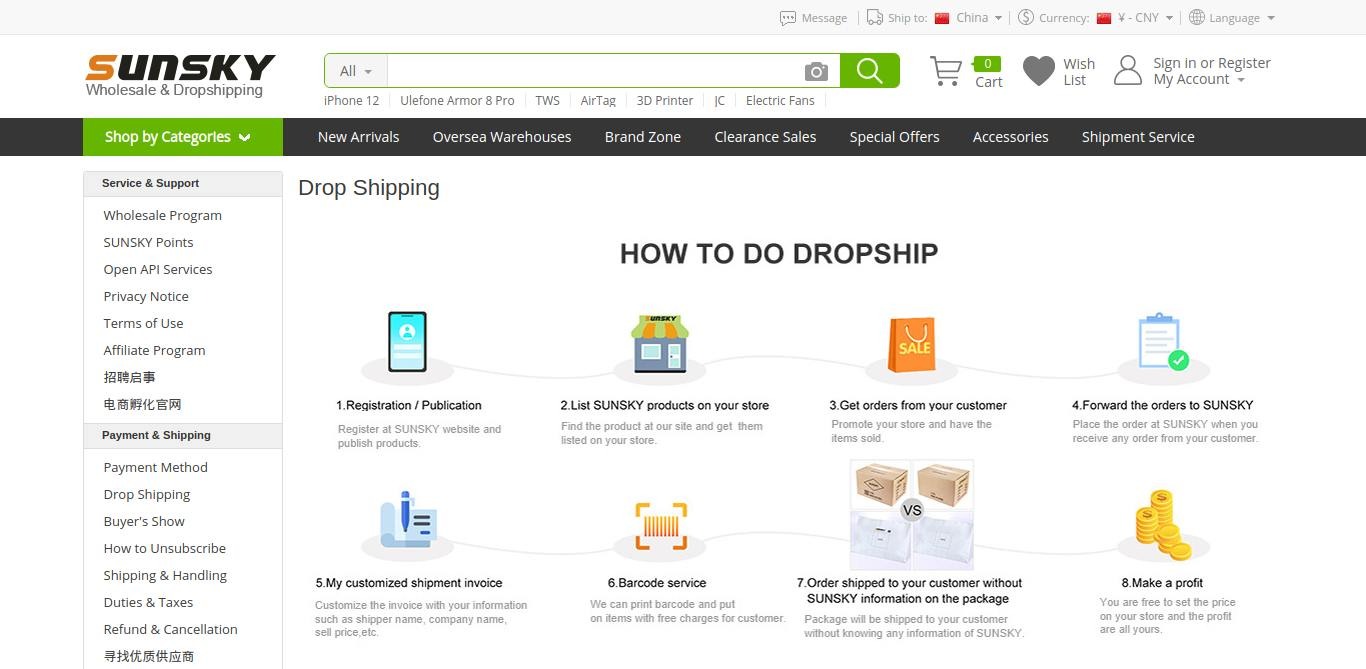Click the green cart count badge
This screenshot has height=669, width=1366.
click(x=987, y=64)
